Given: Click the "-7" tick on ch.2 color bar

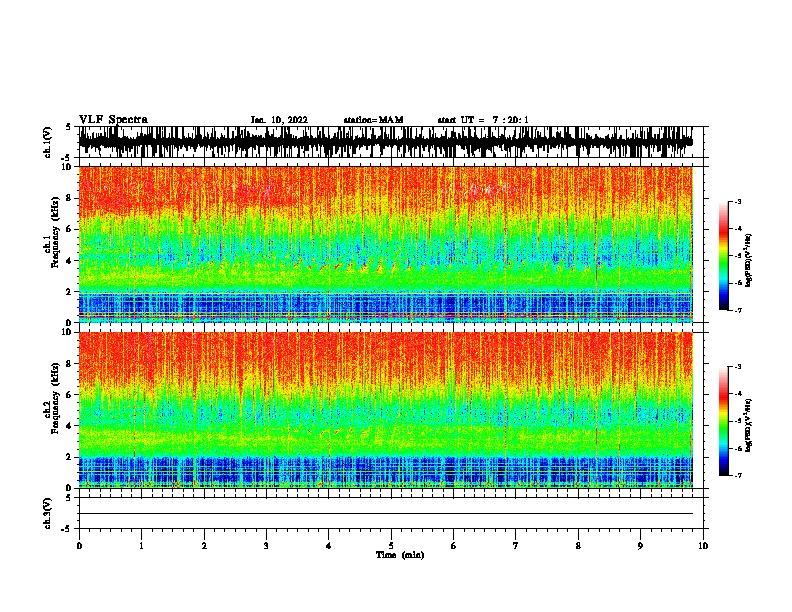Looking at the screenshot, I should coord(738,475).
